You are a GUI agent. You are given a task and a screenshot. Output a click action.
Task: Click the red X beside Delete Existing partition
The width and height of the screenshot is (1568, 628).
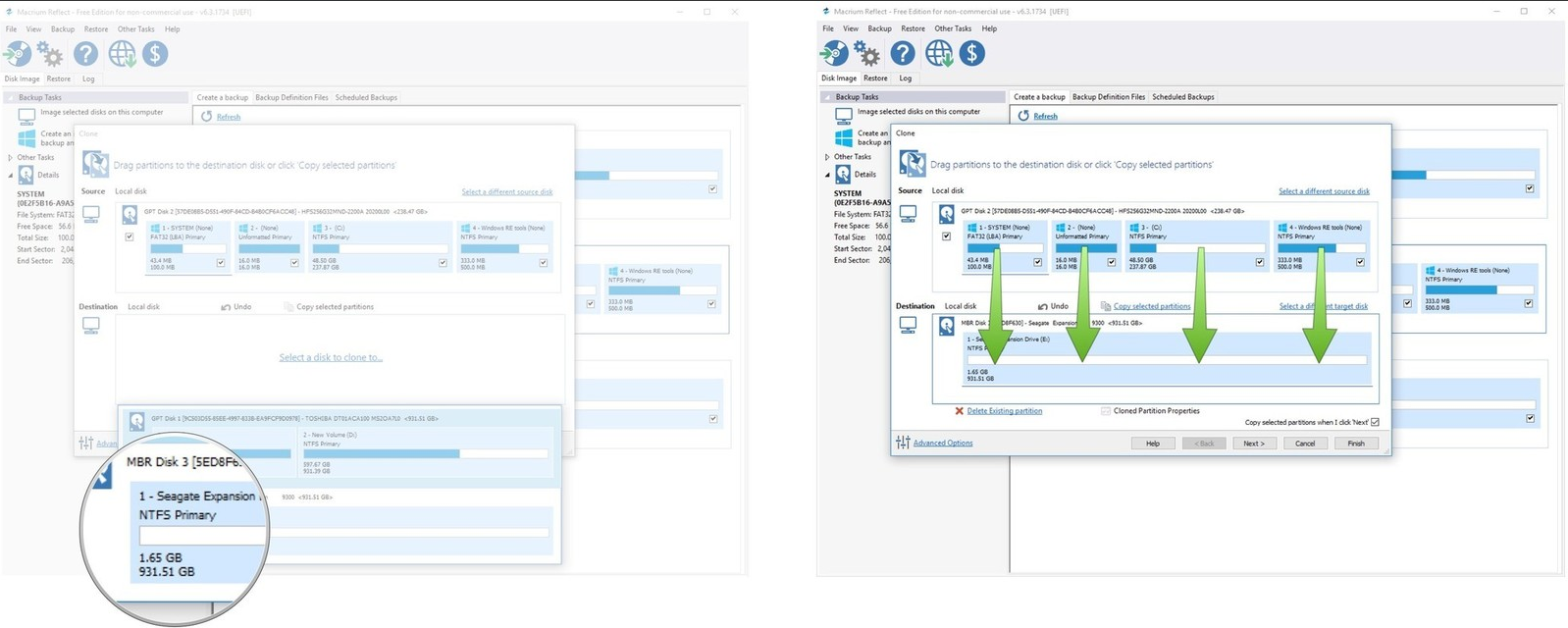959,411
